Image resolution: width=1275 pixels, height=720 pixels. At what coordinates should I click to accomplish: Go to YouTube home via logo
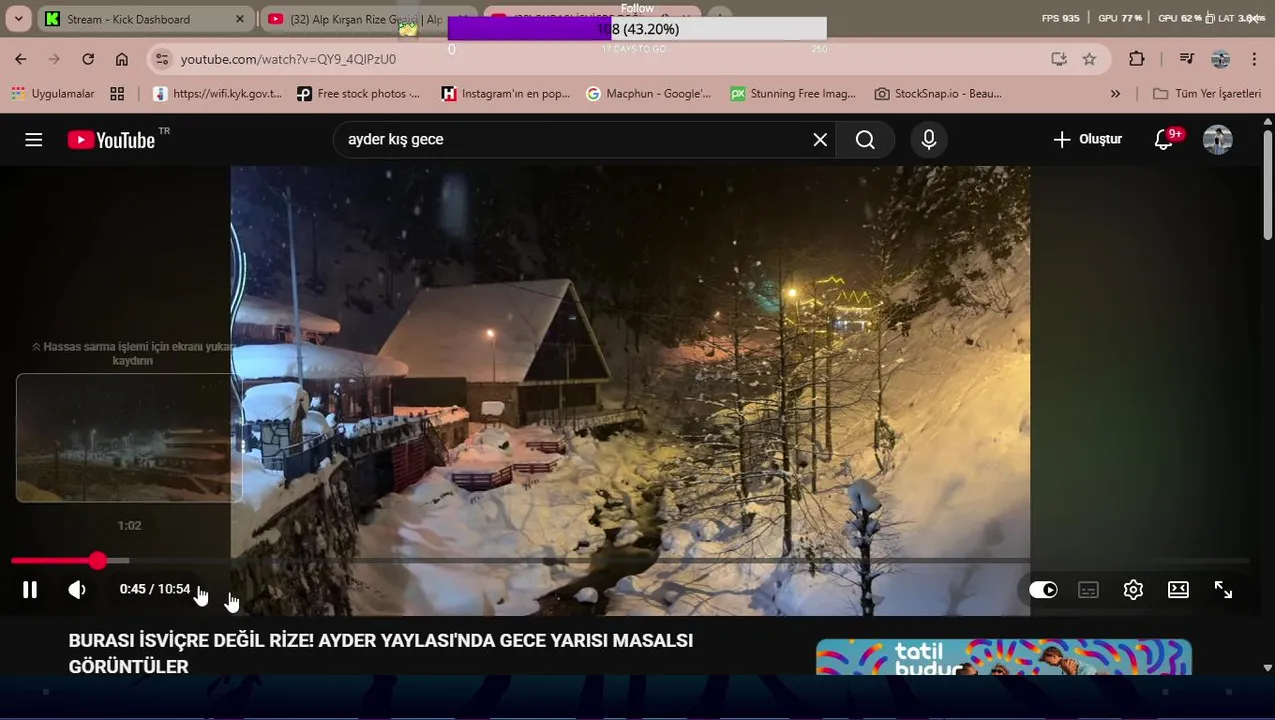pos(111,140)
